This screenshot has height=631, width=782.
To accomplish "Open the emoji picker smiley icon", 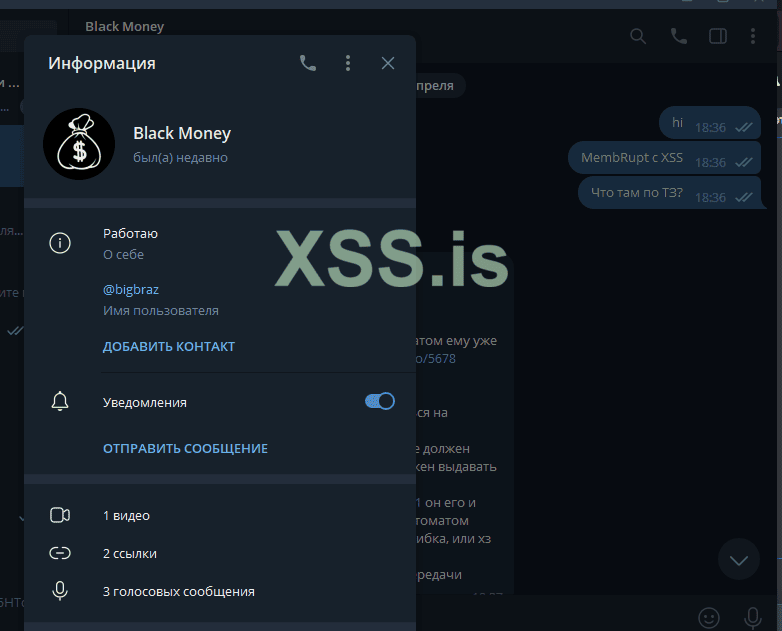I will [x=709, y=618].
